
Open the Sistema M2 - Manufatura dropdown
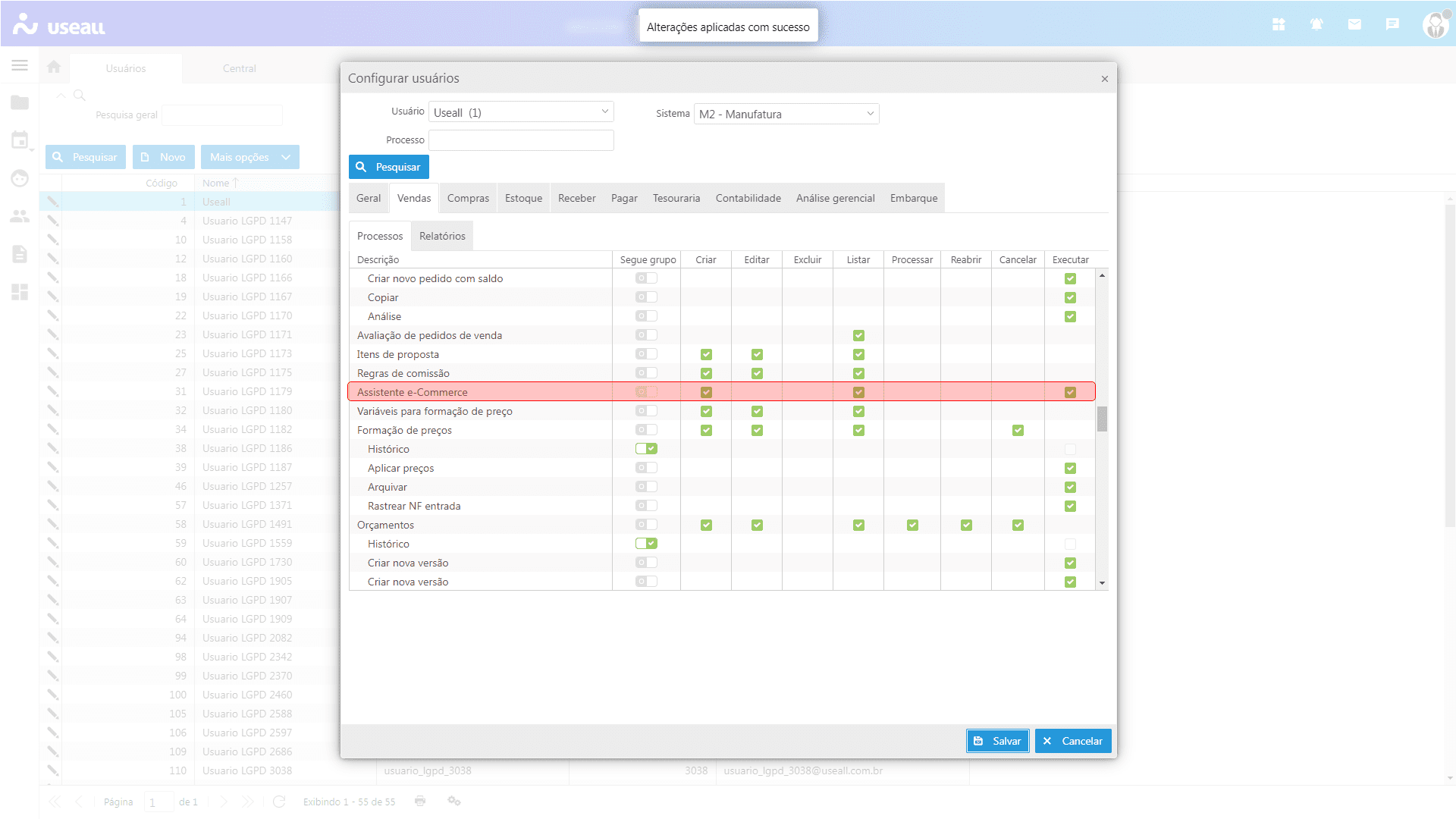[x=870, y=114]
